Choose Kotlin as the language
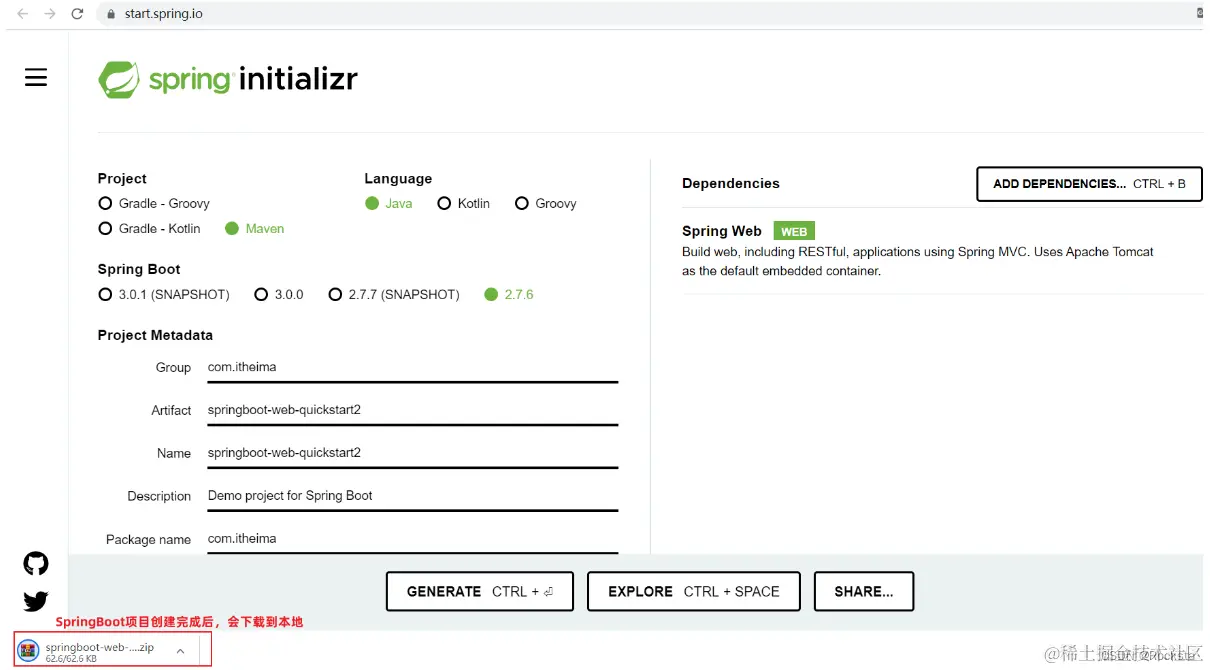Screen dimensions: 1210x670 (x=464, y=203)
